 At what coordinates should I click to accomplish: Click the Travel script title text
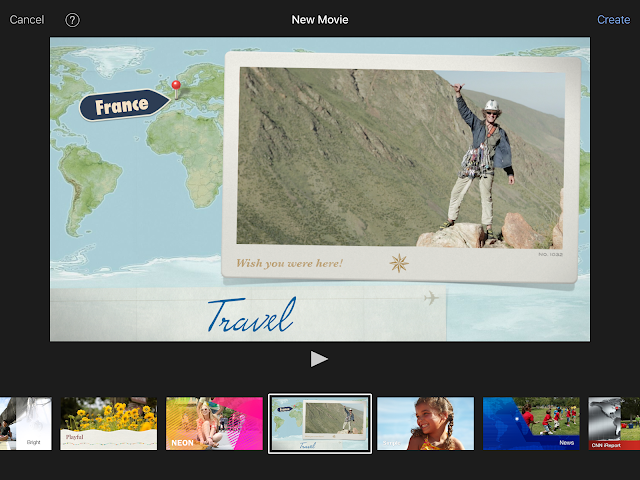point(251,315)
